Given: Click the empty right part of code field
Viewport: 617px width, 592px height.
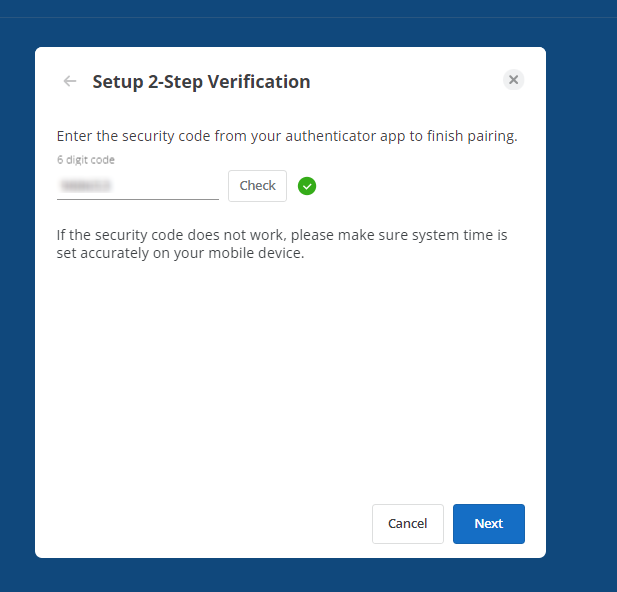Looking at the screenshot, I should pyautogui.click(x=167, y=185).
